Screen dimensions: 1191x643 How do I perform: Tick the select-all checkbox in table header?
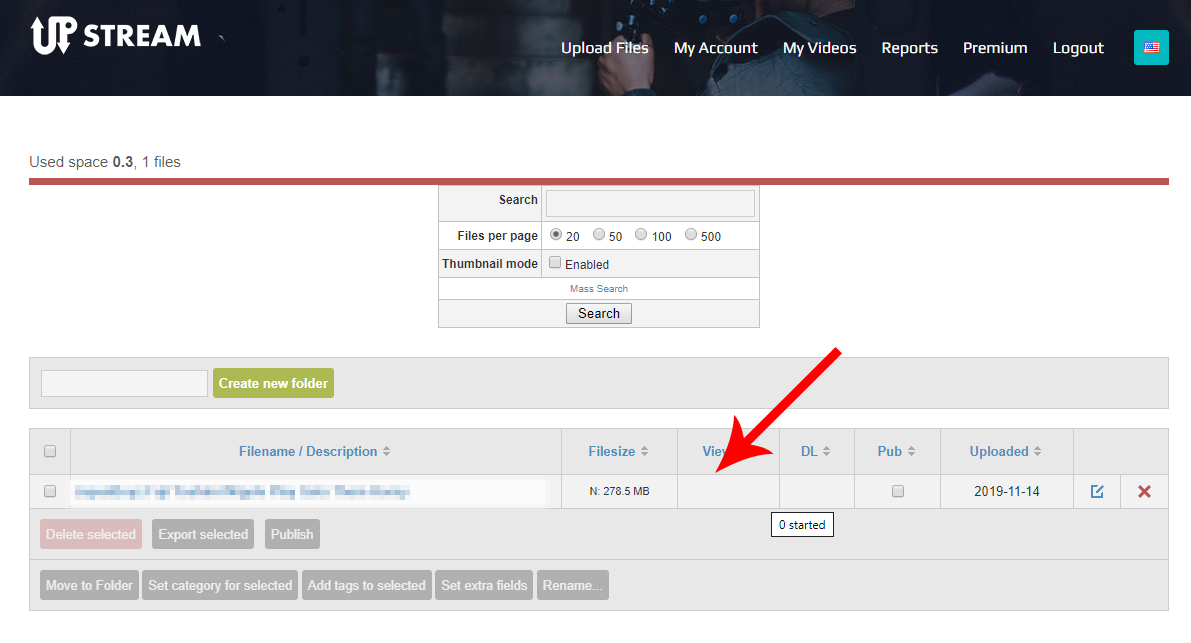(50, 451)
